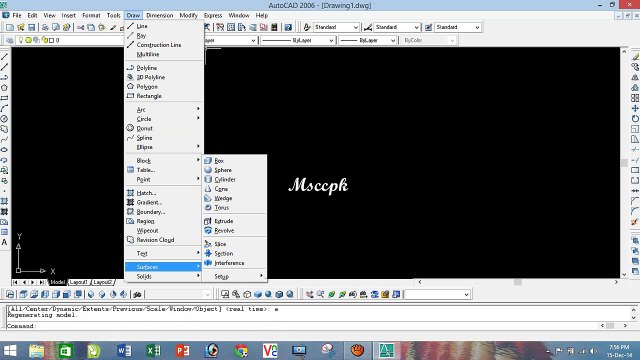Expand the Setup submenu
This screenshot has height=360, width=640.
[x=235, y=276]
